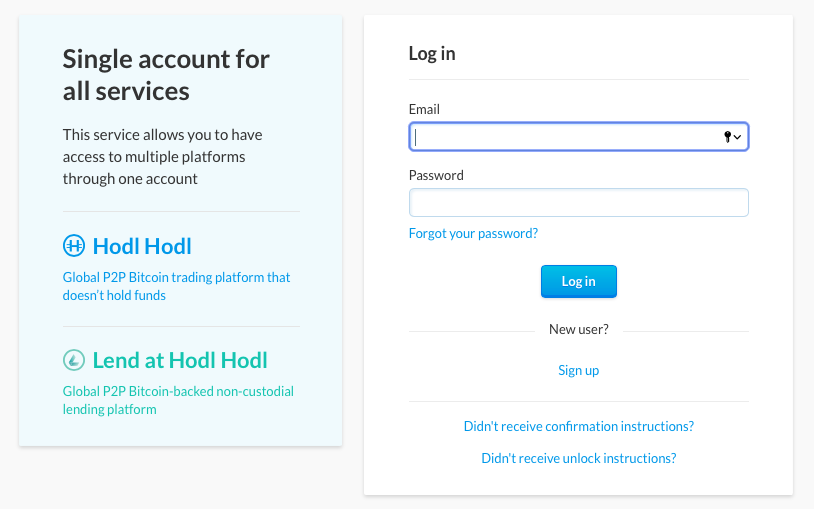Open the Lend at Hodl Hodl heading link
Viewport: 814px width, 509px height.
[180, 360]
